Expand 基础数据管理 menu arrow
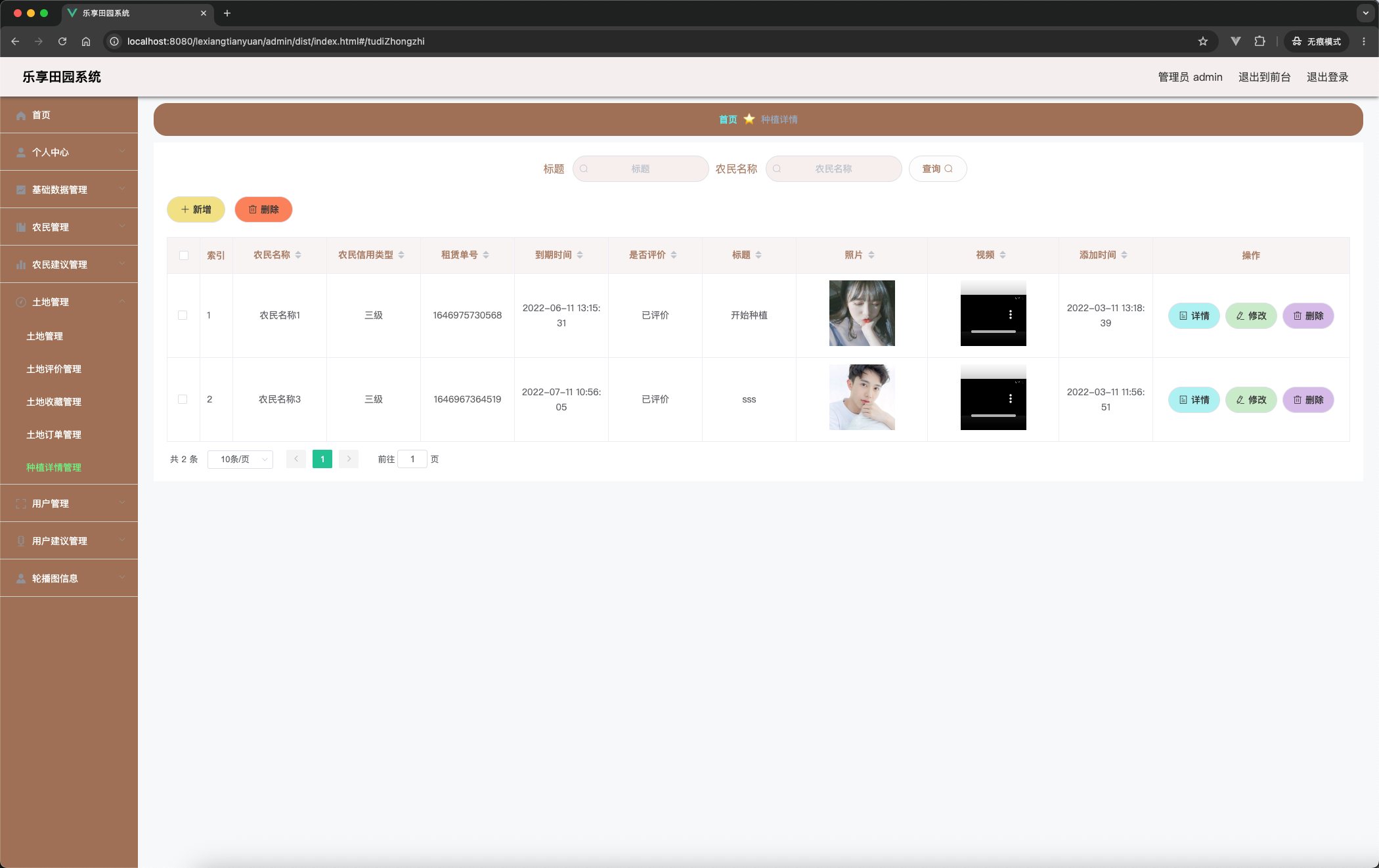Viewport: 1379px width, 868px height. [x=122, y=189]
